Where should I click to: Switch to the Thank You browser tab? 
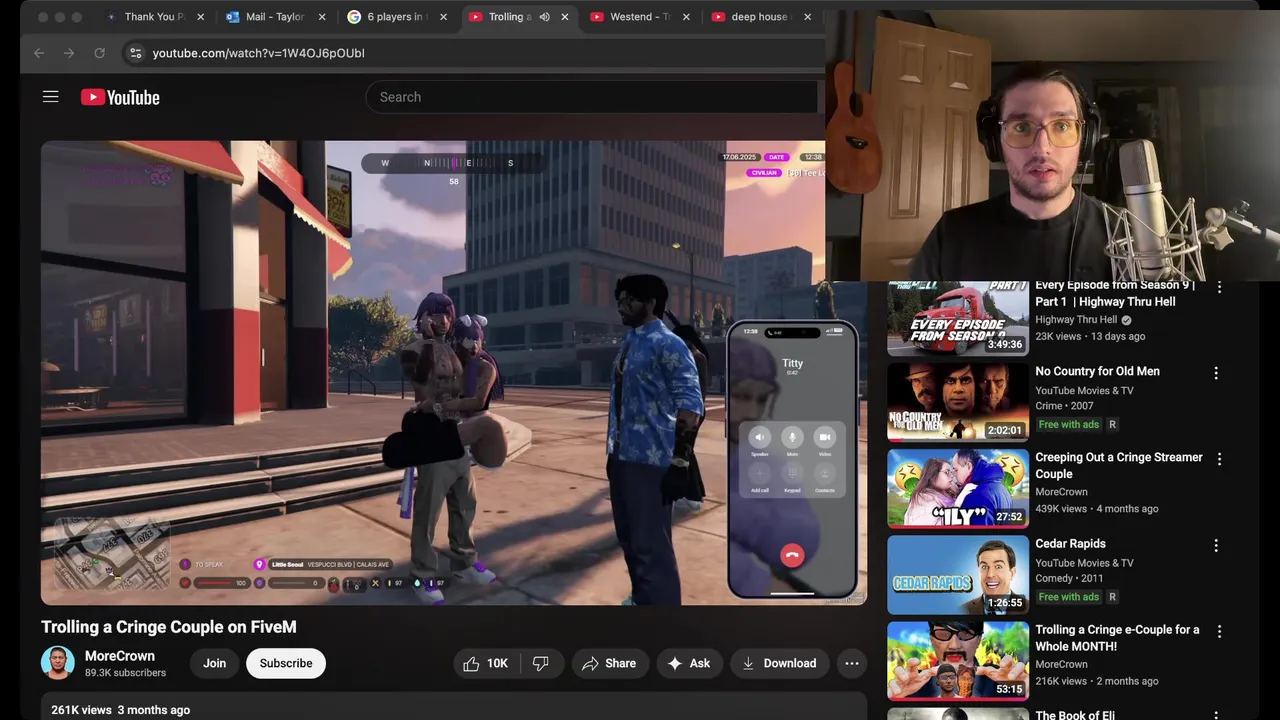click(x=155, y=17)
